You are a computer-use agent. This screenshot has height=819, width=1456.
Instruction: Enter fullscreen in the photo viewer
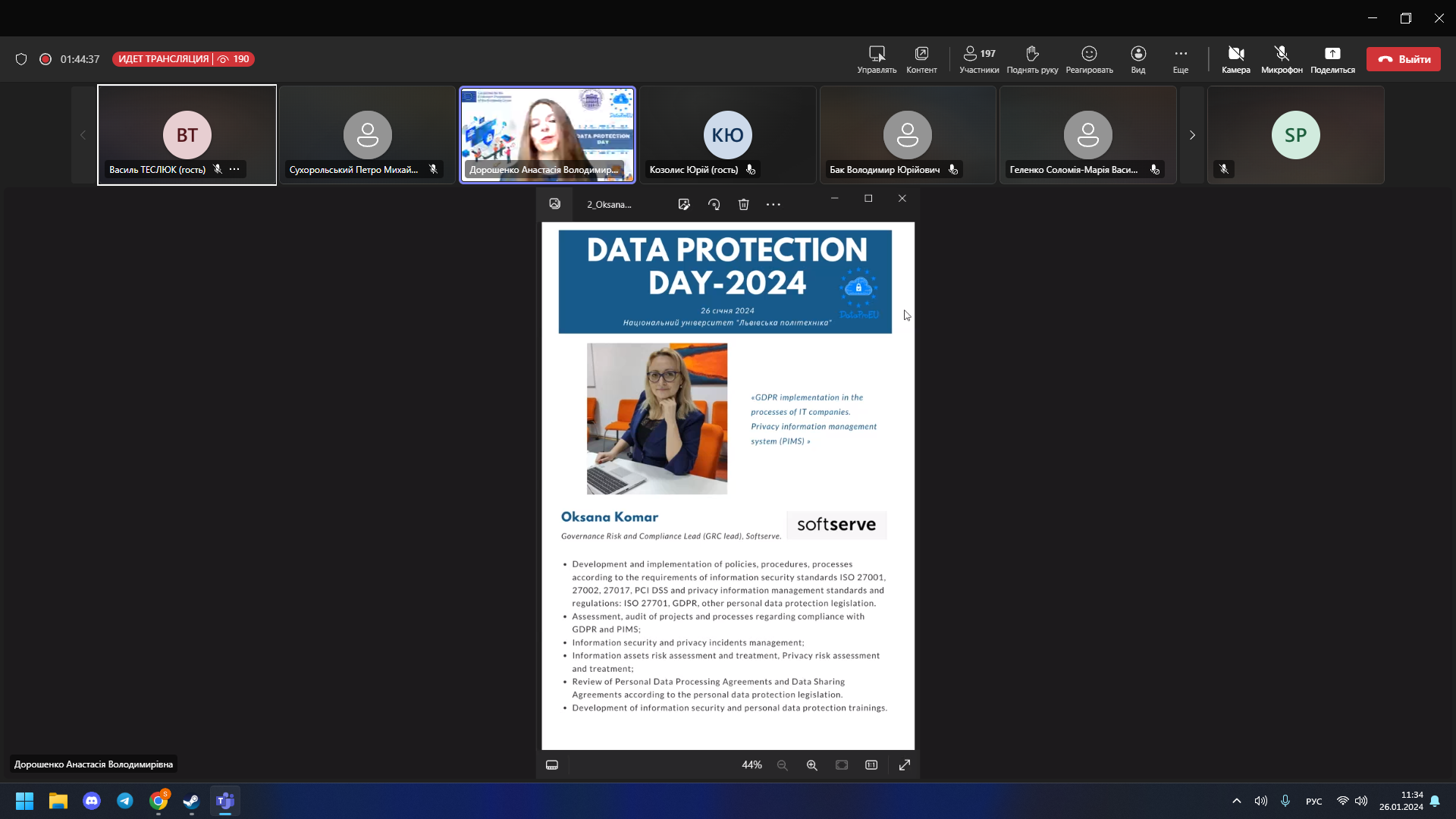(x=904, y=765)
